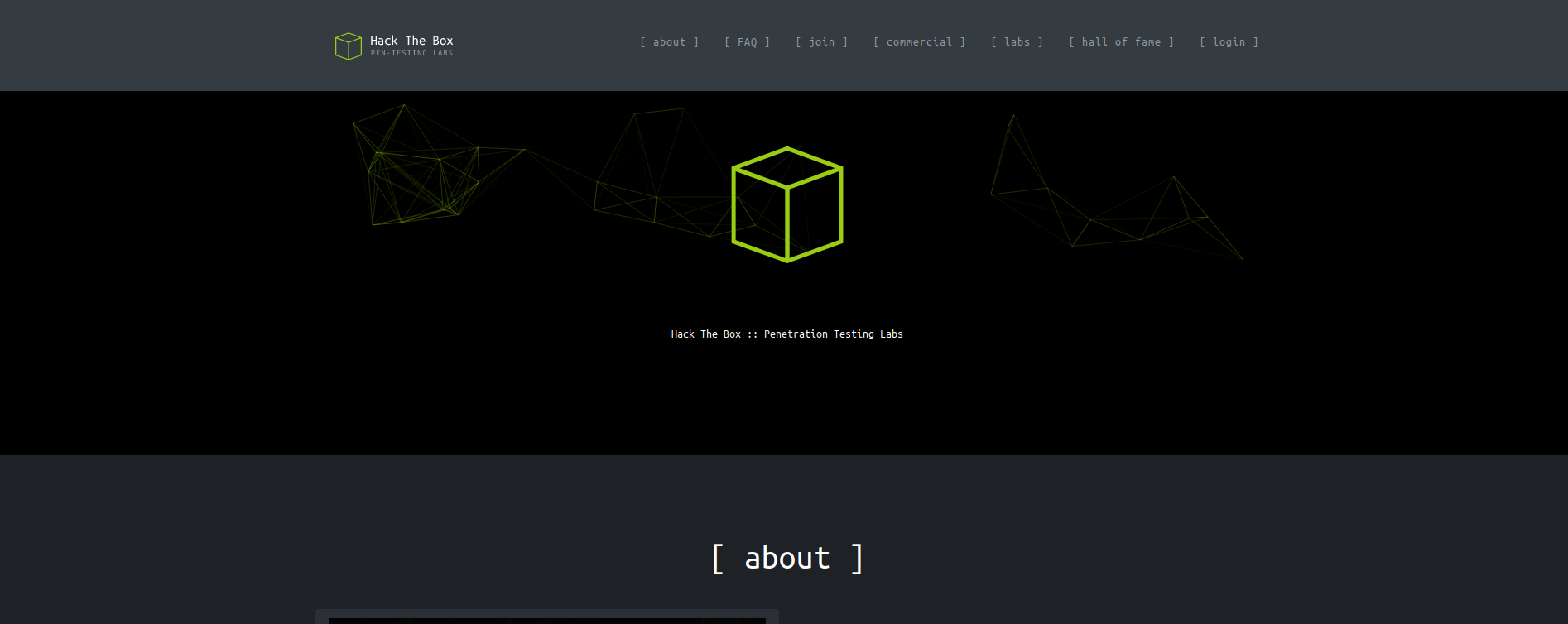
Task: Click the large green cube in the banner
Action: click(786, 204)
